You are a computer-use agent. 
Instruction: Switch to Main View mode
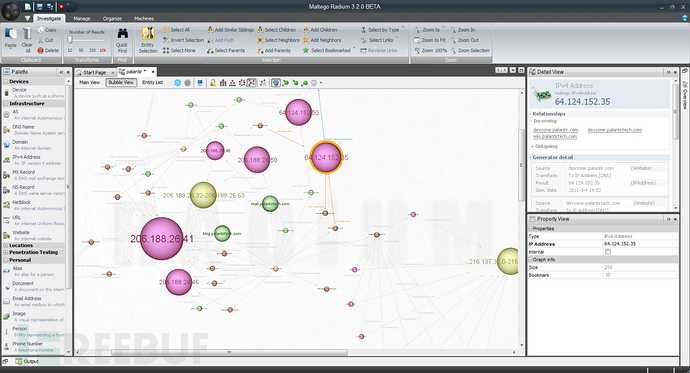(90, 82)
